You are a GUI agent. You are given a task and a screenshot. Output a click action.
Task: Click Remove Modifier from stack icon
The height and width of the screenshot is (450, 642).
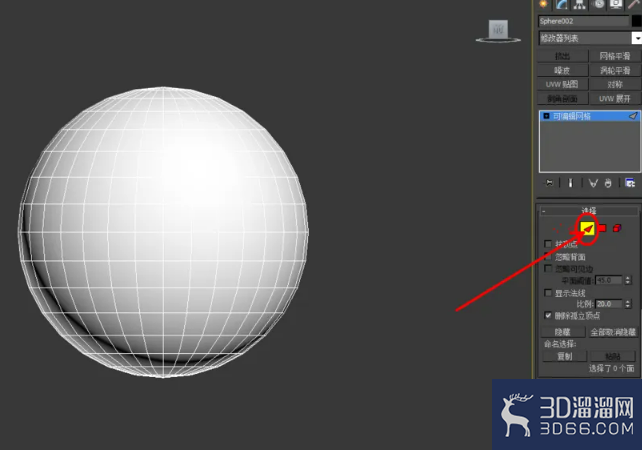pos(608,183)
